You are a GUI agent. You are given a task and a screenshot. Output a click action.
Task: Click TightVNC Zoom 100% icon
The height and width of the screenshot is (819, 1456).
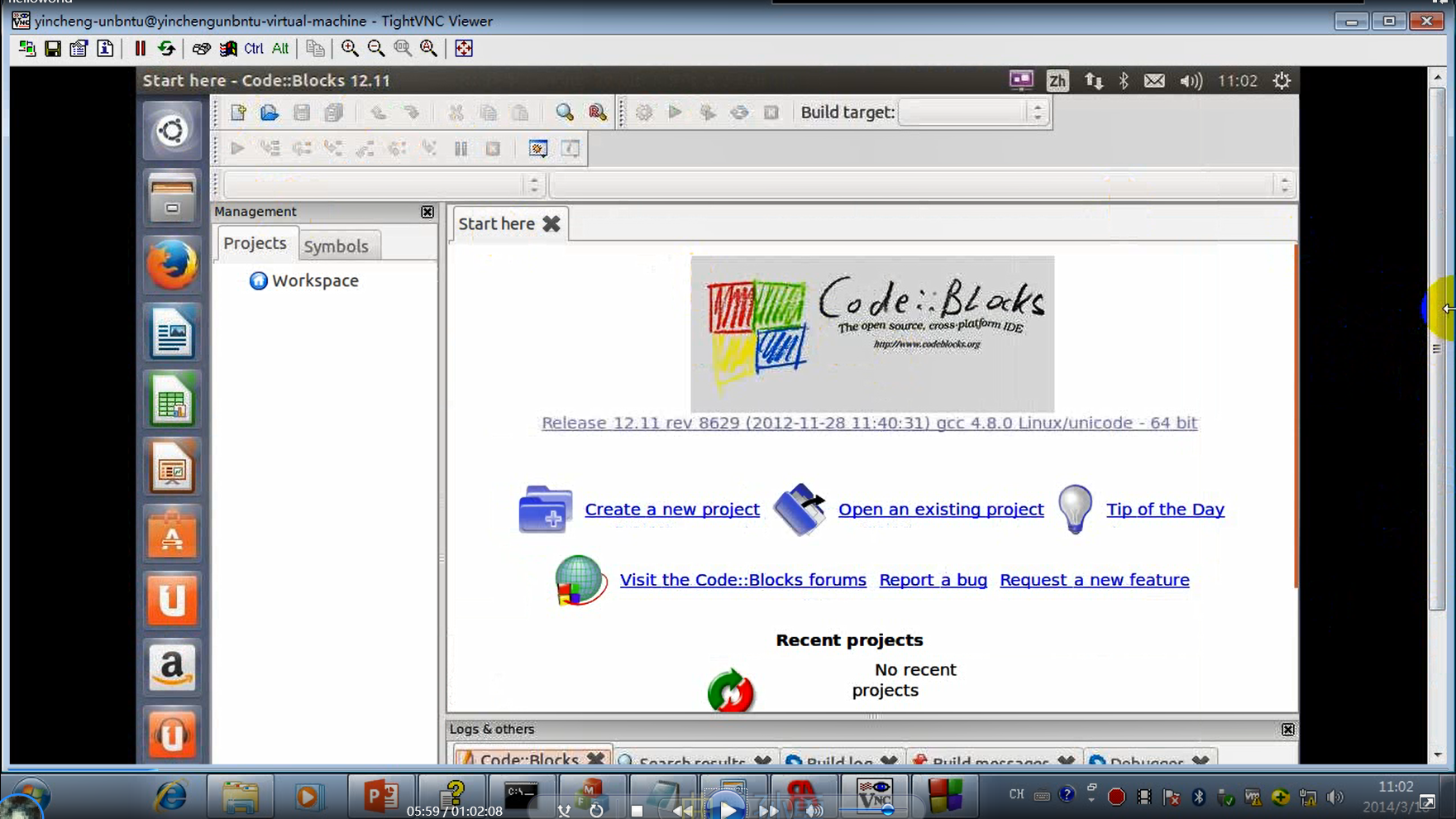point(403,49)
